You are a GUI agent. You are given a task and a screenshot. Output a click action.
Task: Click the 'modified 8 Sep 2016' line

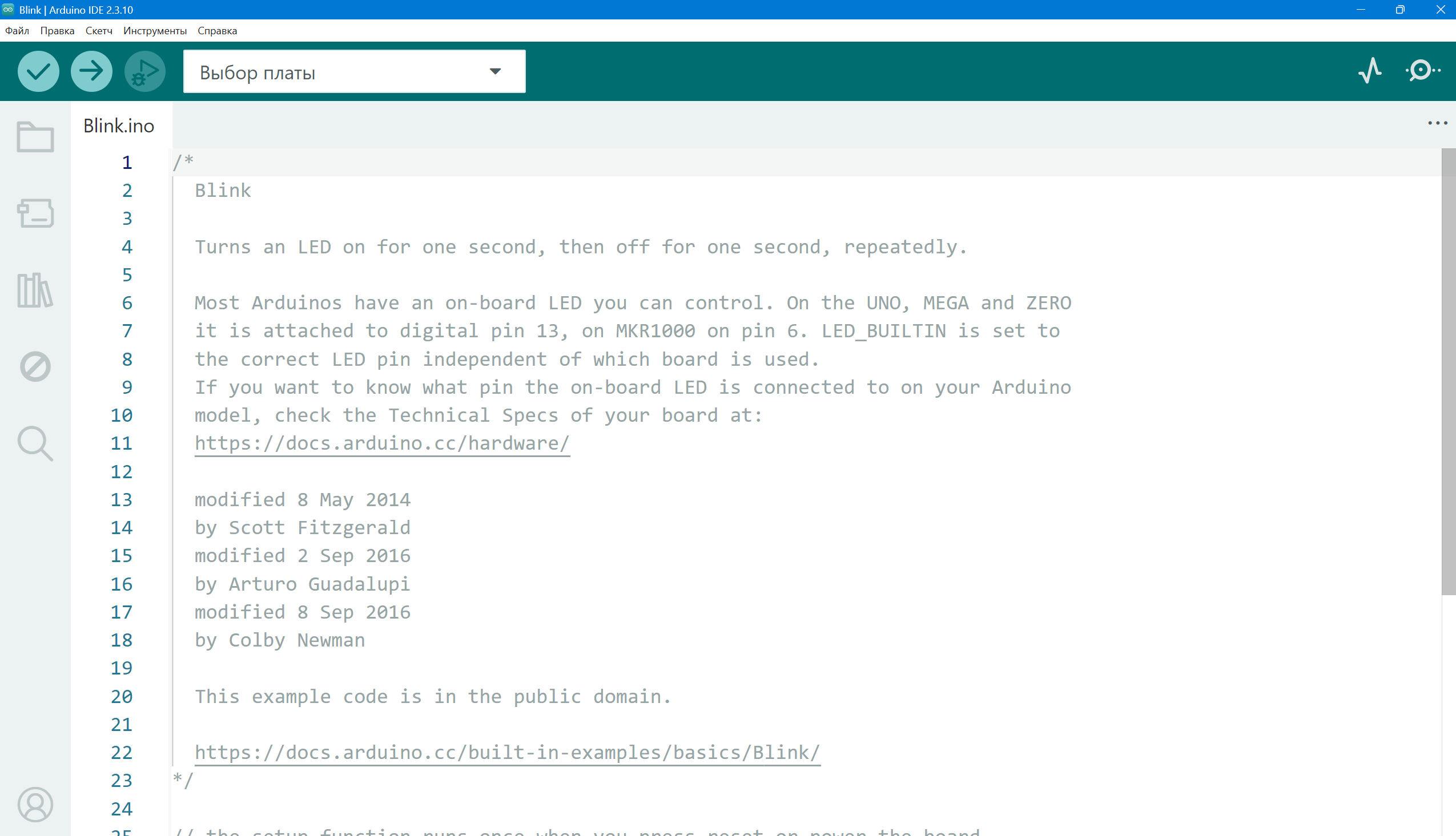click(303, 612)
